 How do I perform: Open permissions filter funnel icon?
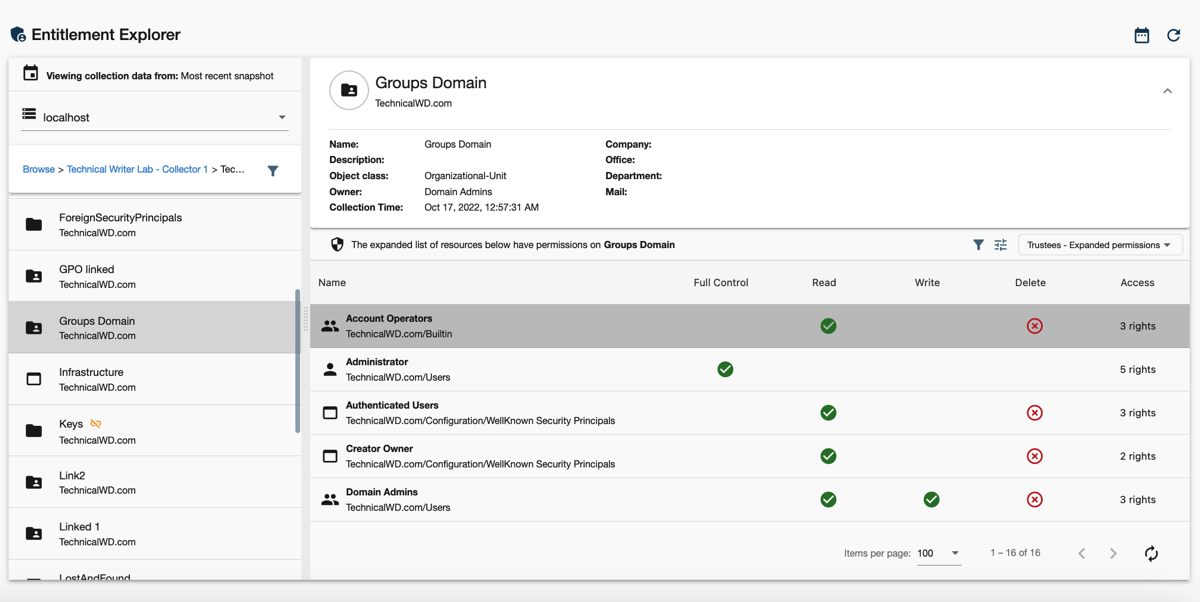(978, 245)
